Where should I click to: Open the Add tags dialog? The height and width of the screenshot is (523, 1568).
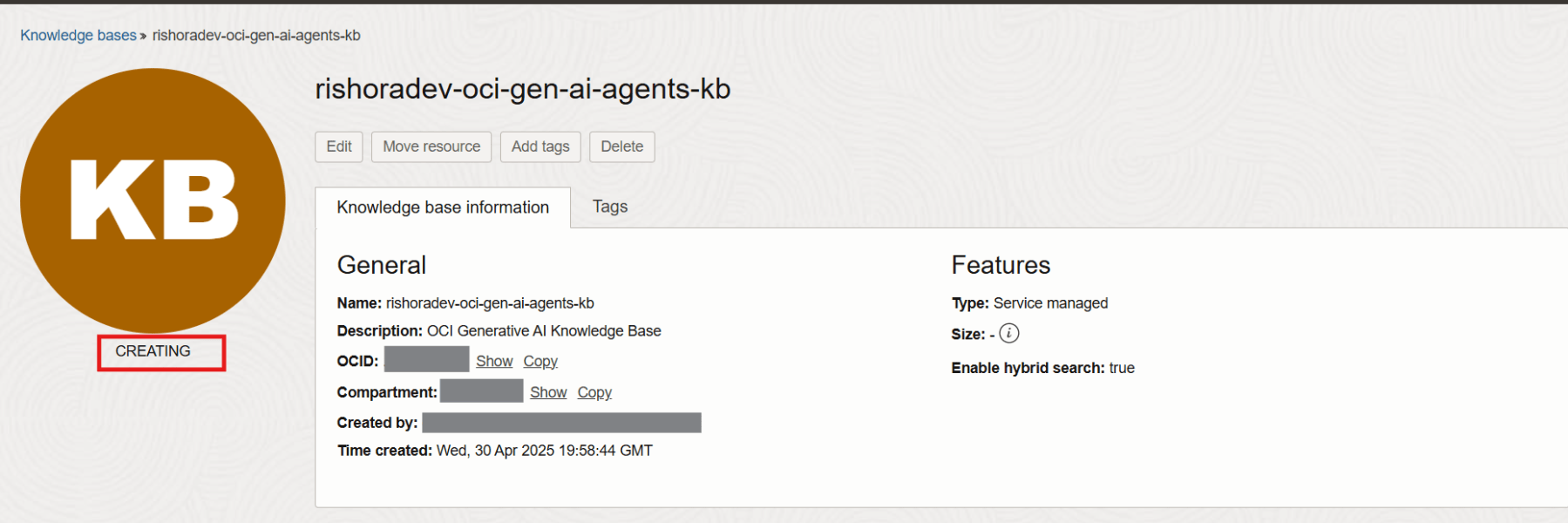[540, 146]
